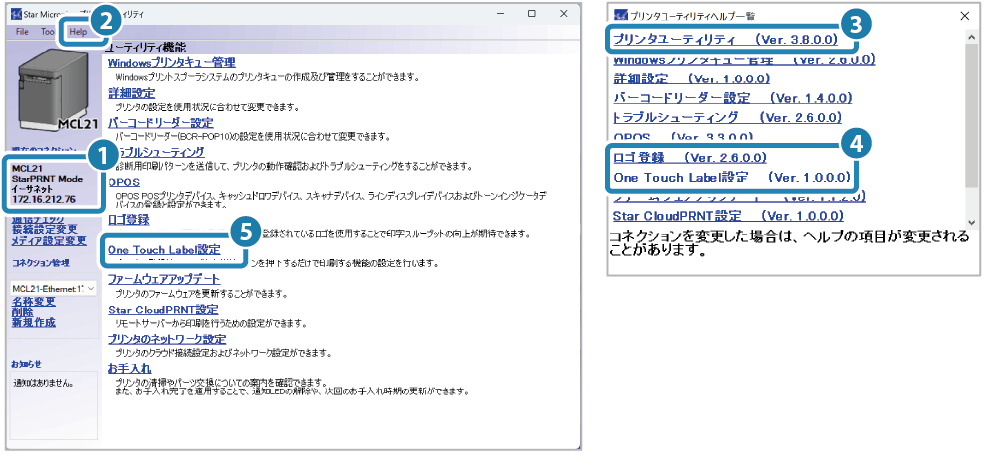1000x459 pixels.
Task: Open Windowsプリンタキュー管理 link in main window
Action: tap(172, 62)
